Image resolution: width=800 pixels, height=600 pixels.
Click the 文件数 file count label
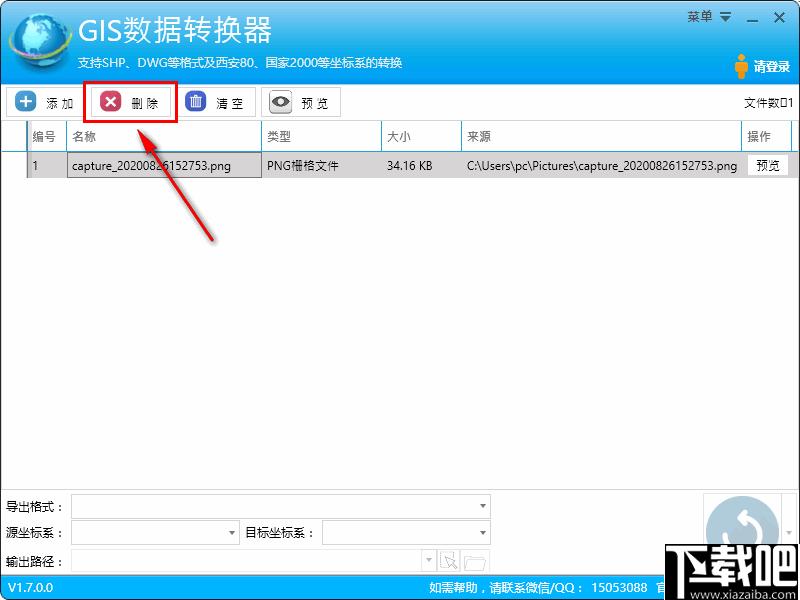tap(768, 103)
